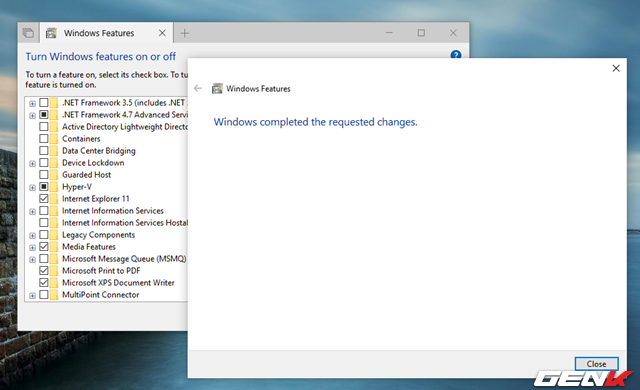This screenshot has height=390, width=640.
Task: Enable the Device Lockdown checkbox
Action: coord(44,162)
